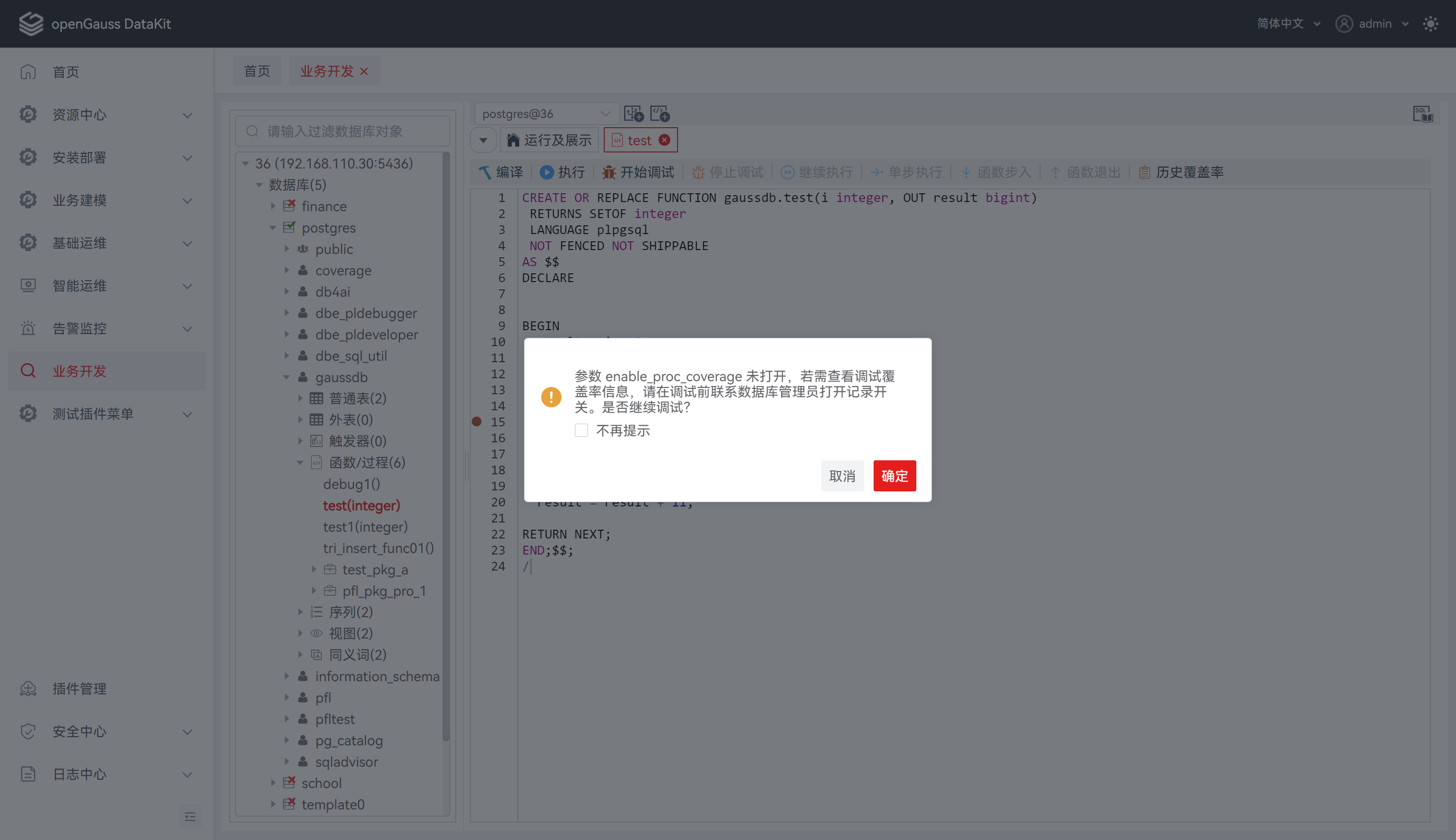Switch to the 首页 page tab
1456x840 pixels.
point(257,71)
